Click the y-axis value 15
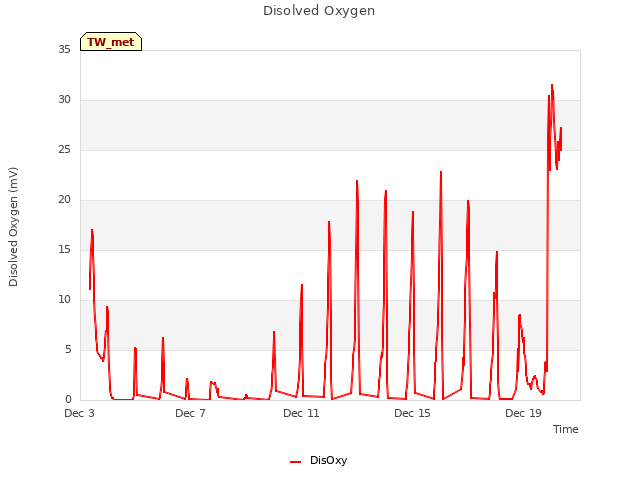This screenshot has width=640, height=480. click(64, 249)
